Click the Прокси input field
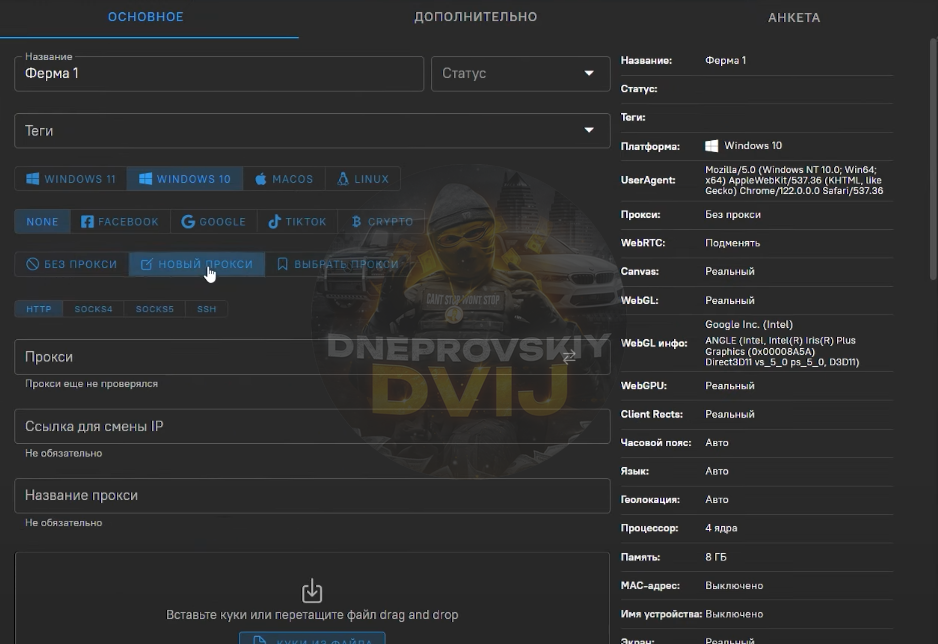The width and height of the screenshot is (938, 644). tap(312, 357)
